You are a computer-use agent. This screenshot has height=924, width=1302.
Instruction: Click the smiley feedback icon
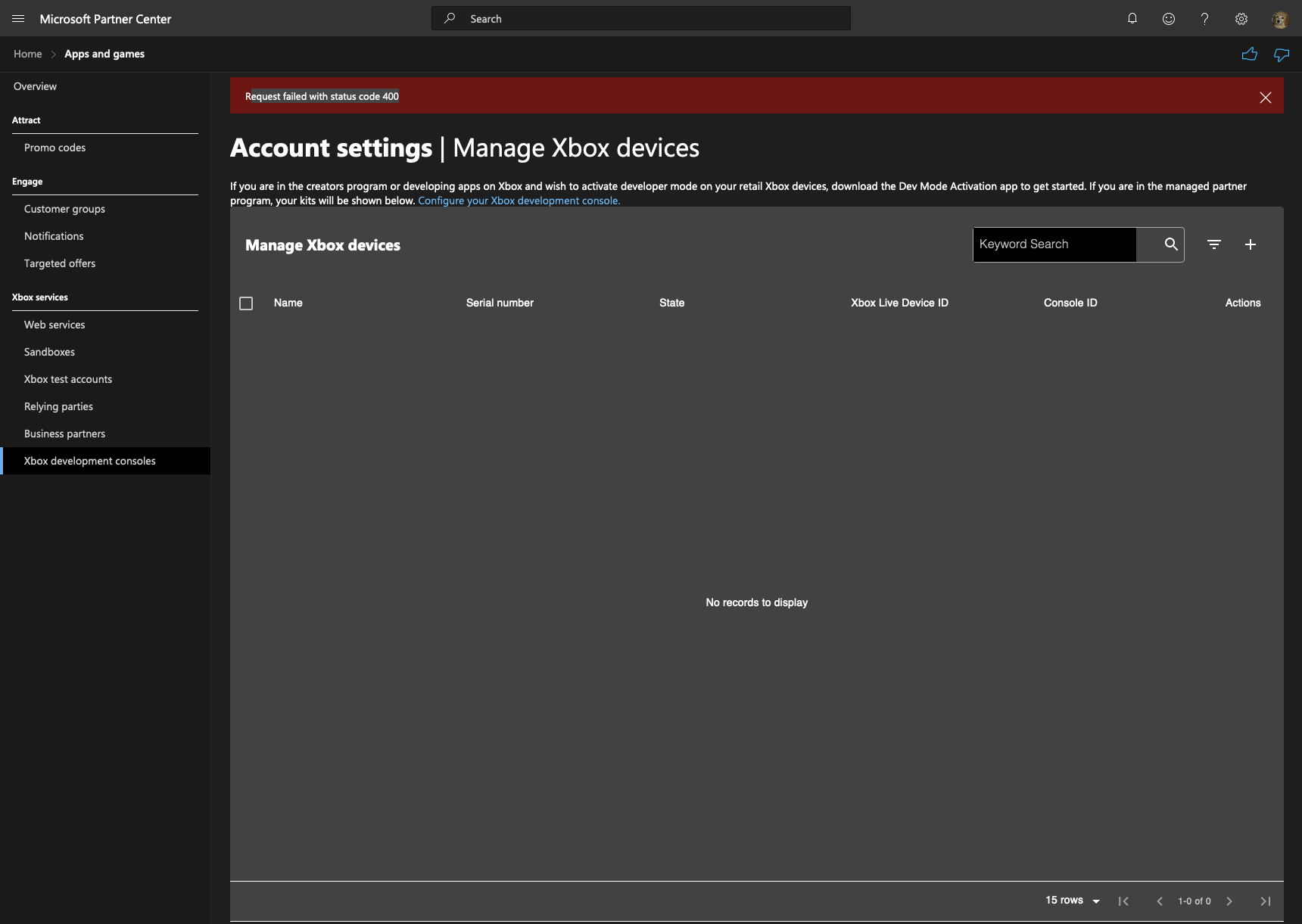(1169, 19)
